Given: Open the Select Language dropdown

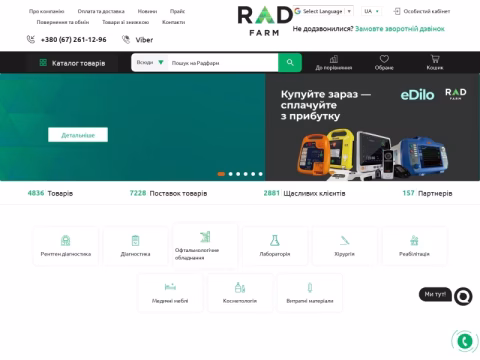Looking at the screenshot, I should pyautogui.click(x=323, y=11).
